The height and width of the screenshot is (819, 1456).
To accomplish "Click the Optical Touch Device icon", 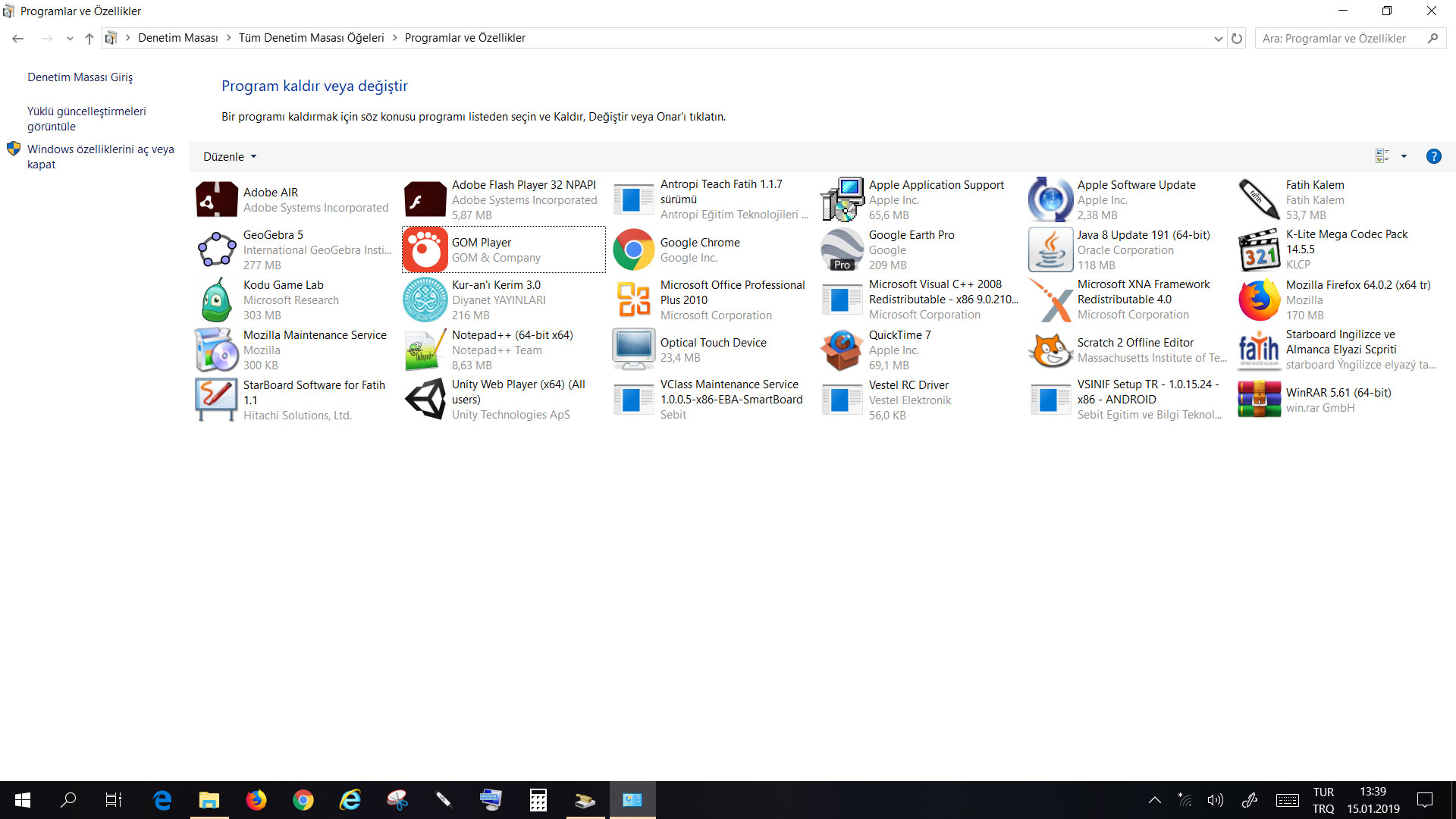I will coord(633,350).
